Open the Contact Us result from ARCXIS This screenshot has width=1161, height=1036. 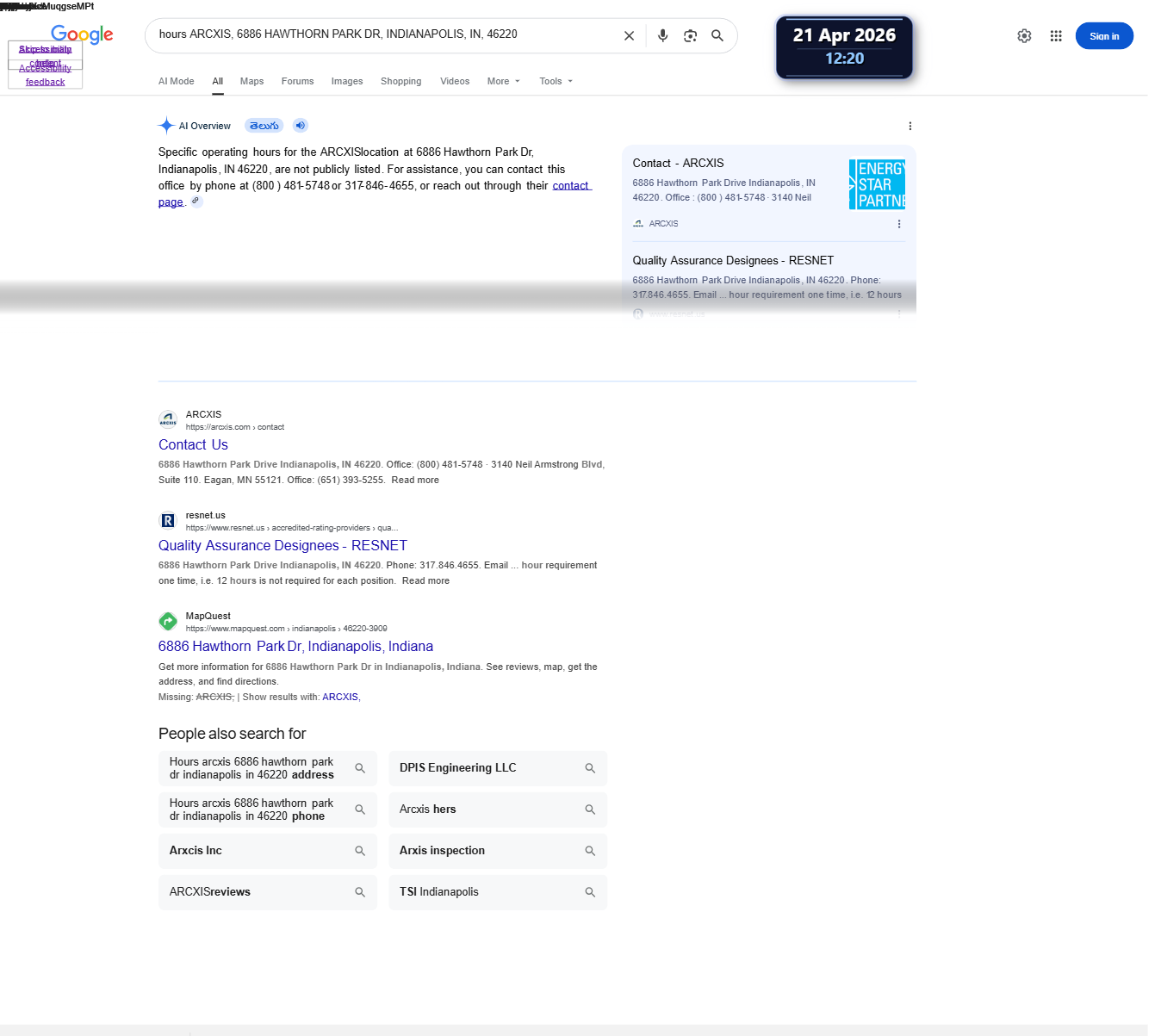(193, 444)
